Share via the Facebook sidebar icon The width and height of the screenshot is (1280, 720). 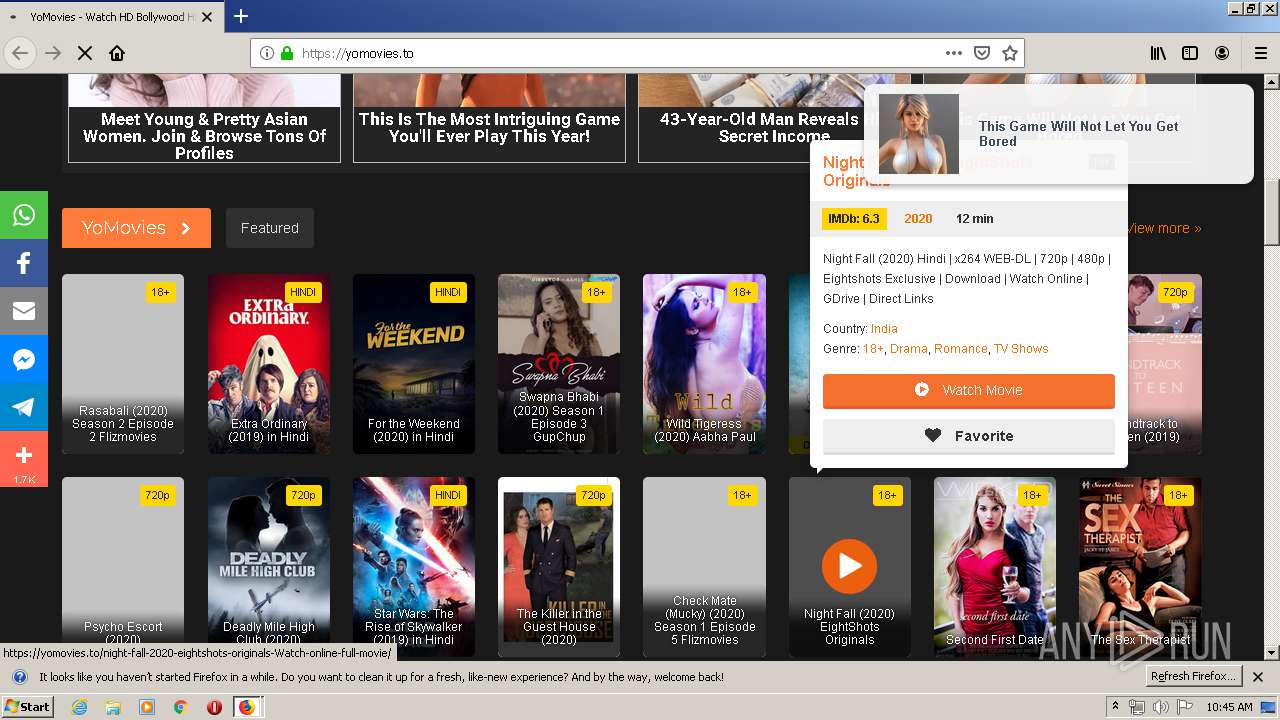pos(24,263)
